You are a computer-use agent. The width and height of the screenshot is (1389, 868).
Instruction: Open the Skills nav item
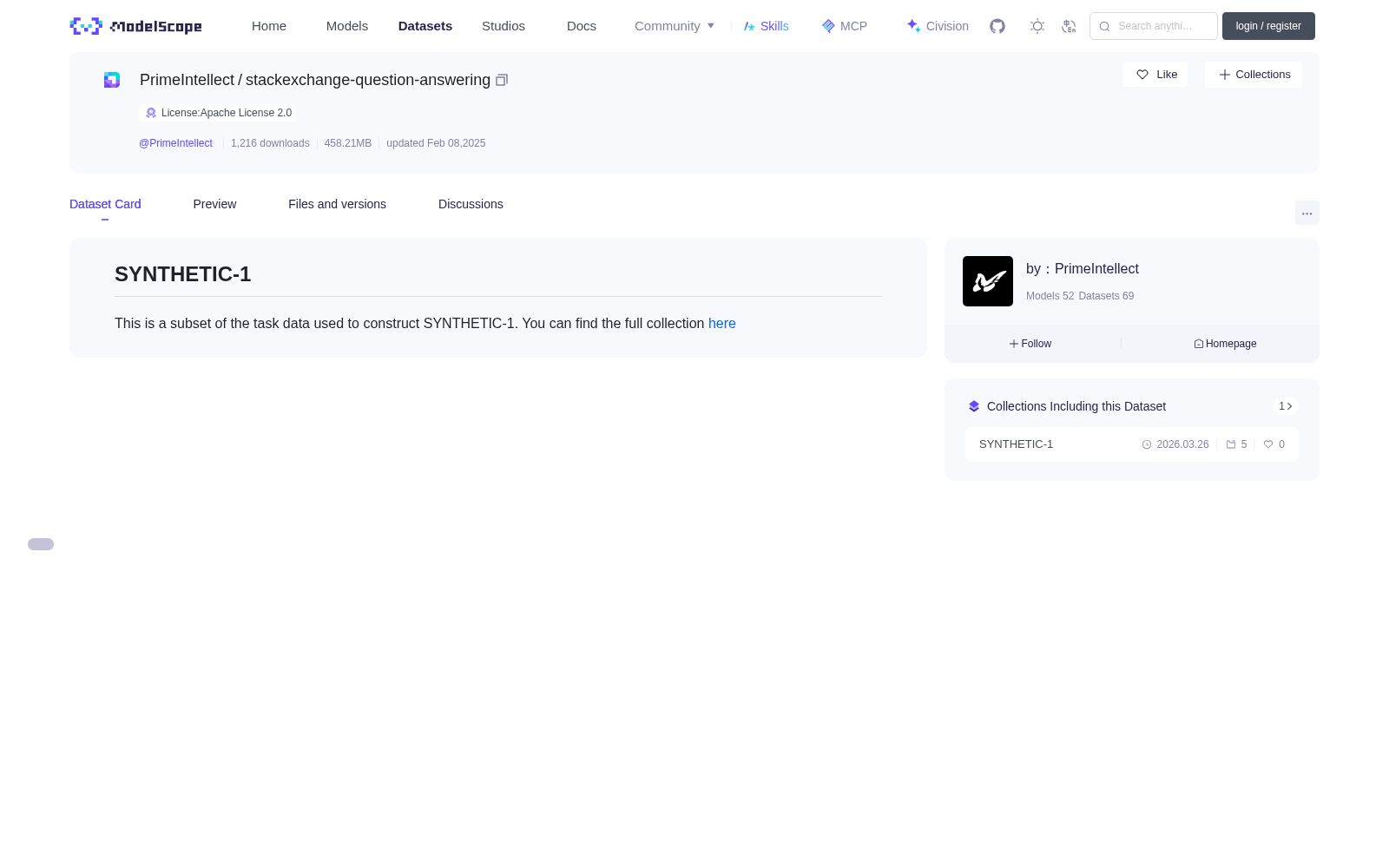(x=767, y=26)
